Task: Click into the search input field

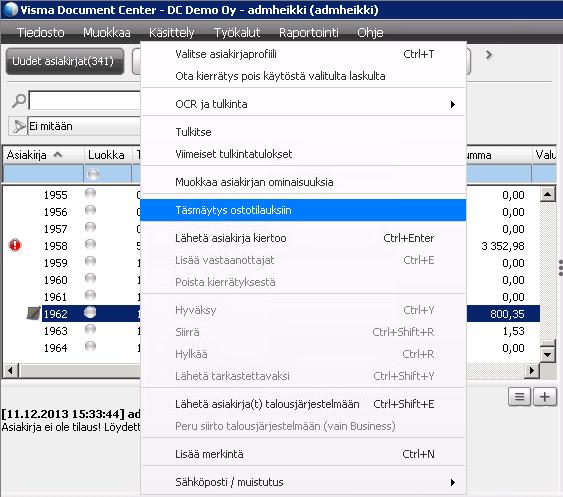Action: [84, 101]
